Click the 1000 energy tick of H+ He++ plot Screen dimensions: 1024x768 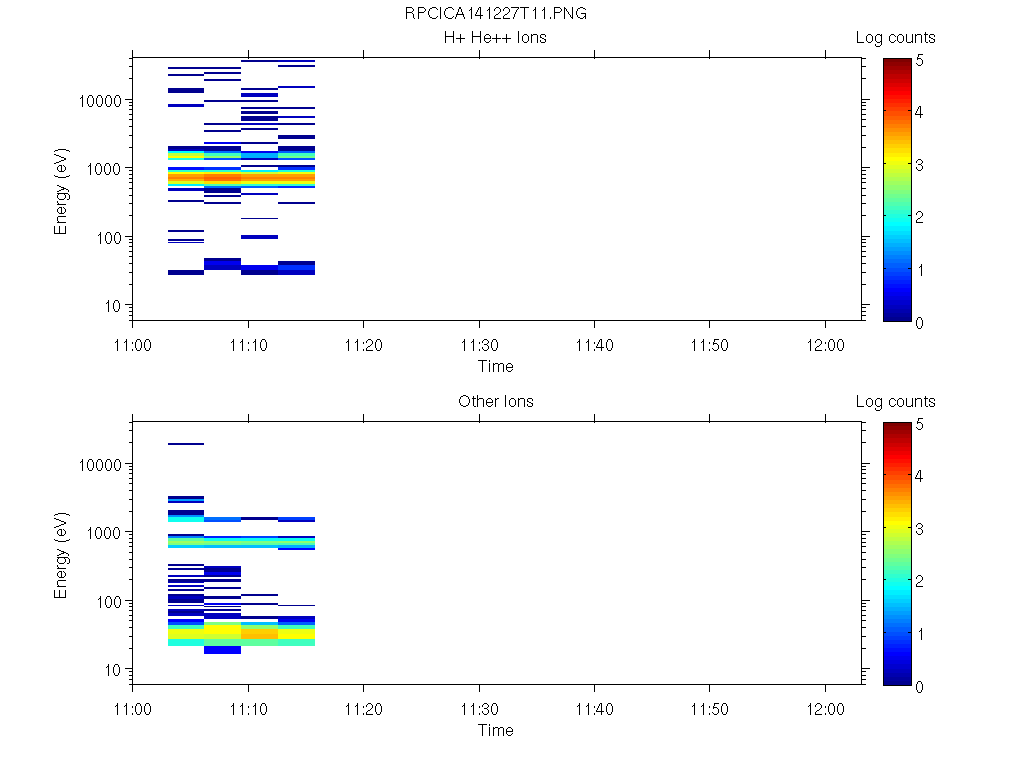pyautogui.click(x=104, y=169)
